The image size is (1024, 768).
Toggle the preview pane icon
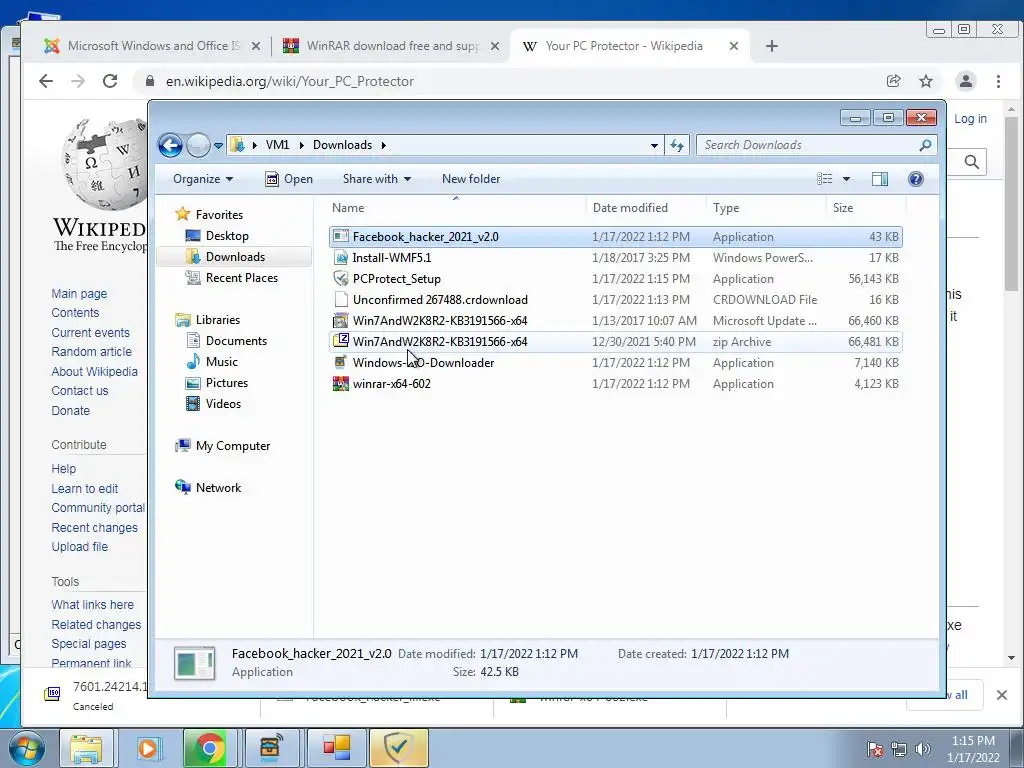pyautogui.click(x=880, y=179)
